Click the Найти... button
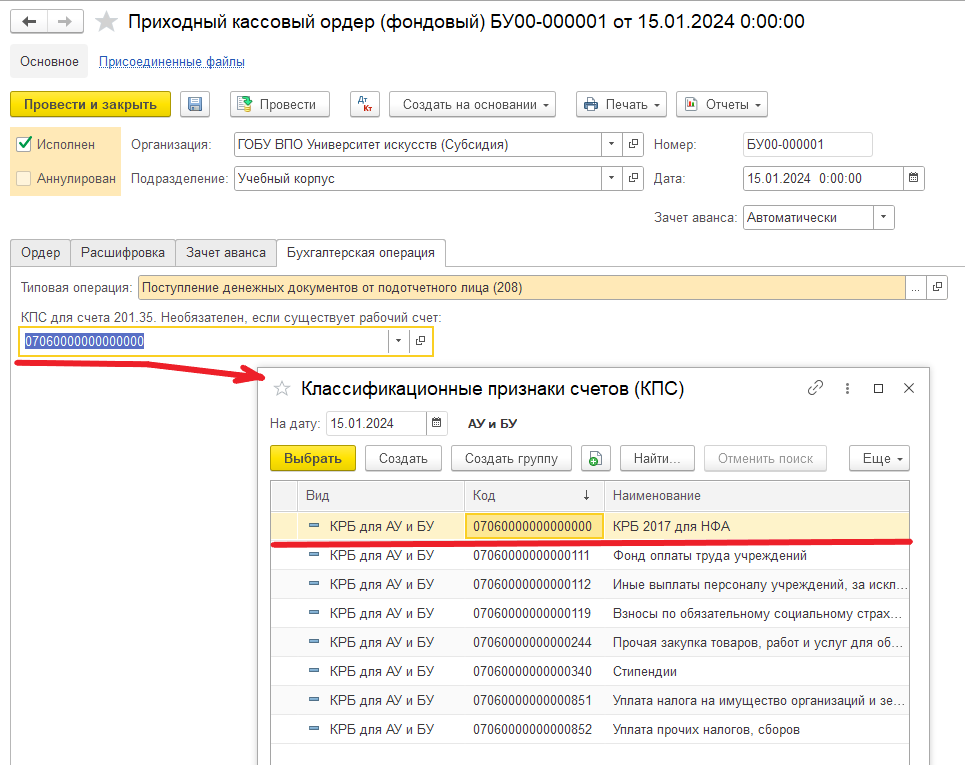The width and height of the screenshot is (965, 765). click(x=657, y=459)
